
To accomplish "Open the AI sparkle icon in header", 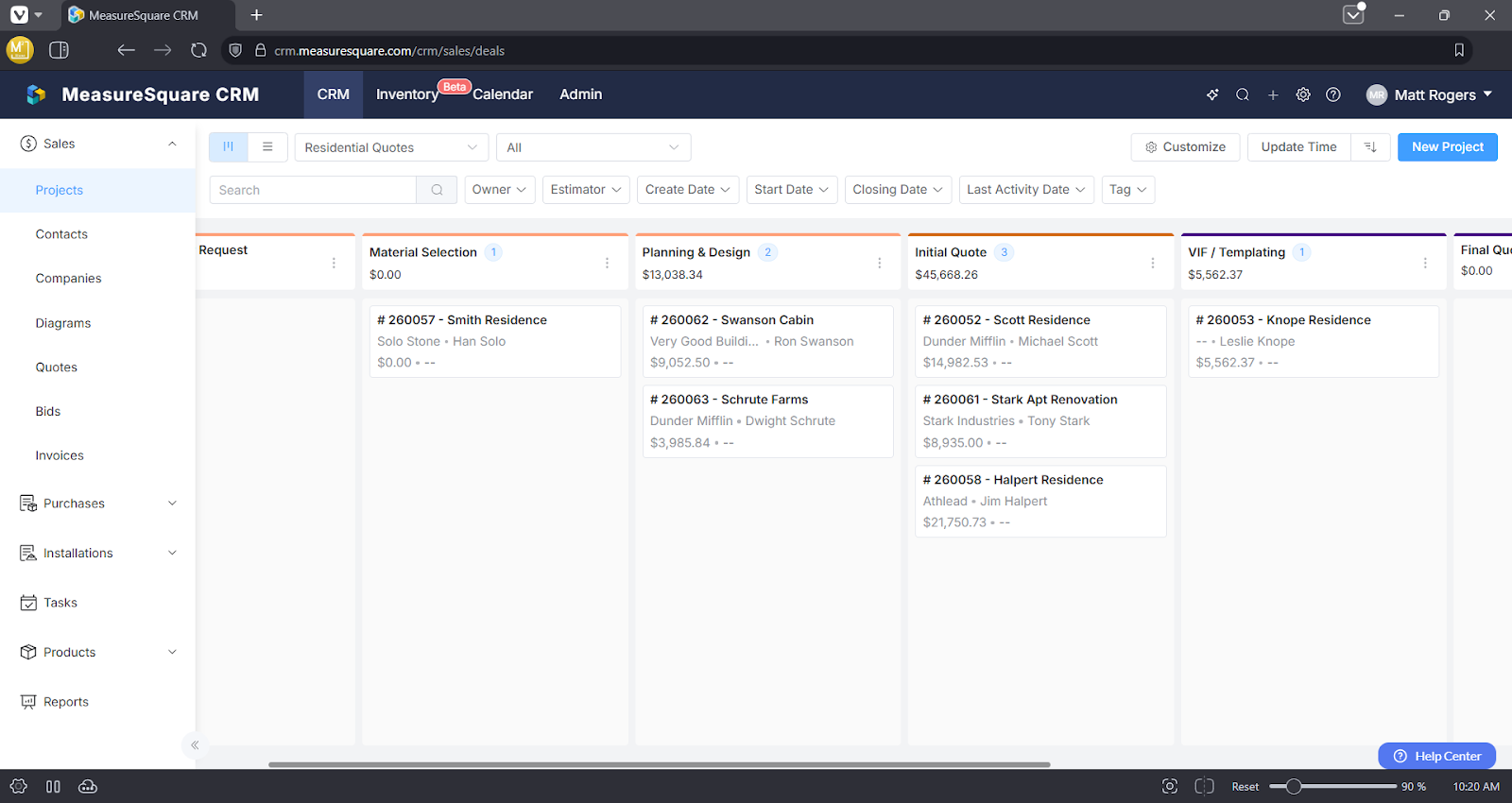I will click(1212, 94).
